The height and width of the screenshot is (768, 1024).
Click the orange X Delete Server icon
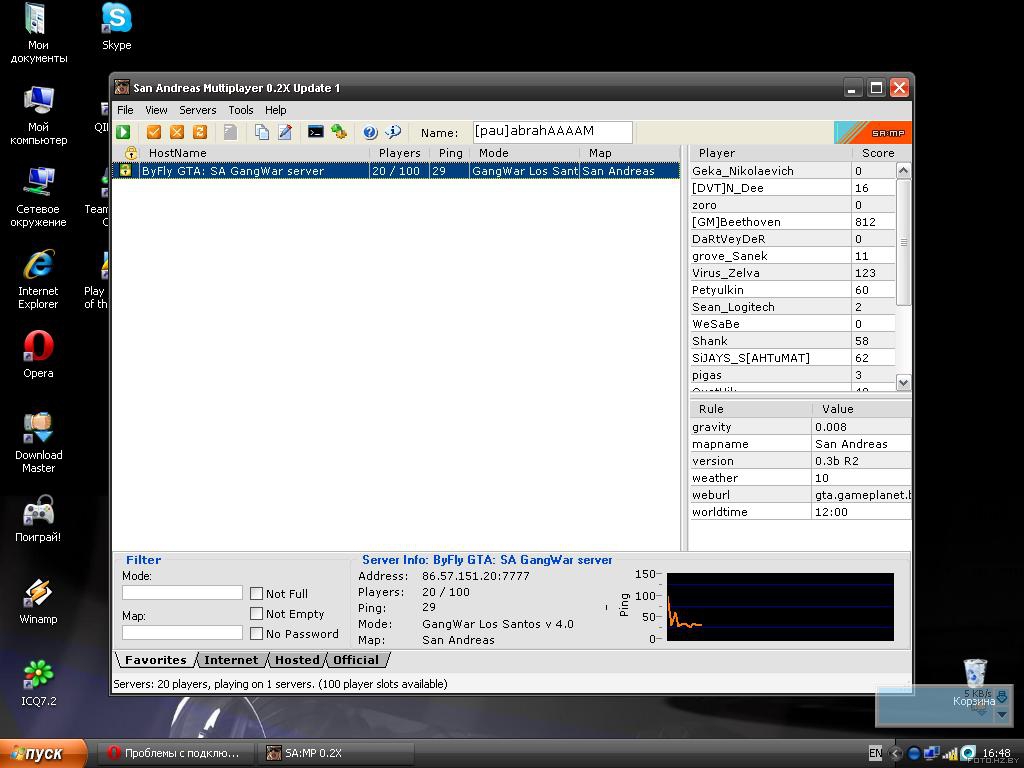[x=176, y=133]
